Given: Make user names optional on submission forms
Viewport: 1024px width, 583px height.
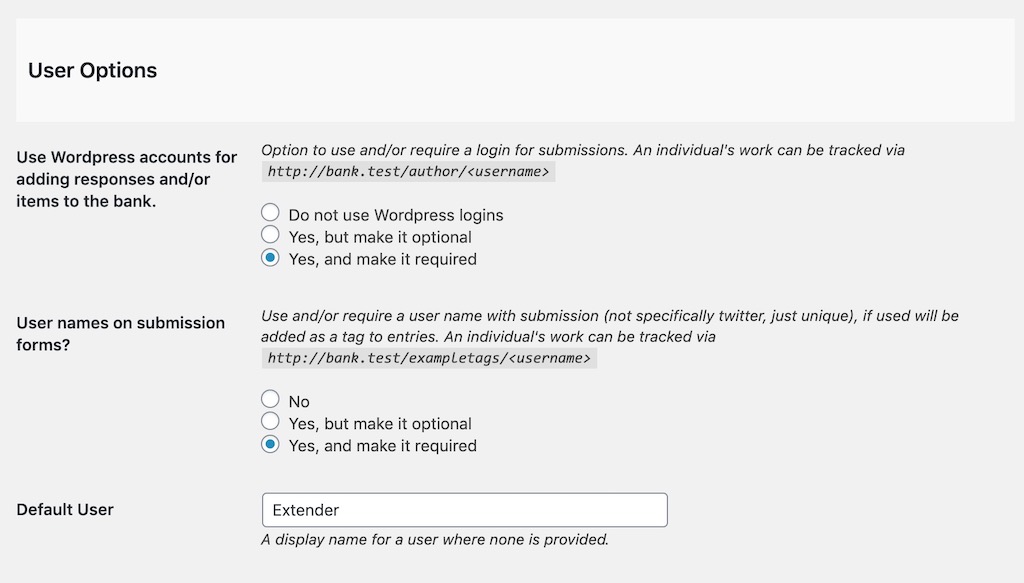Looking at the screenshot, I should point(270,422).
